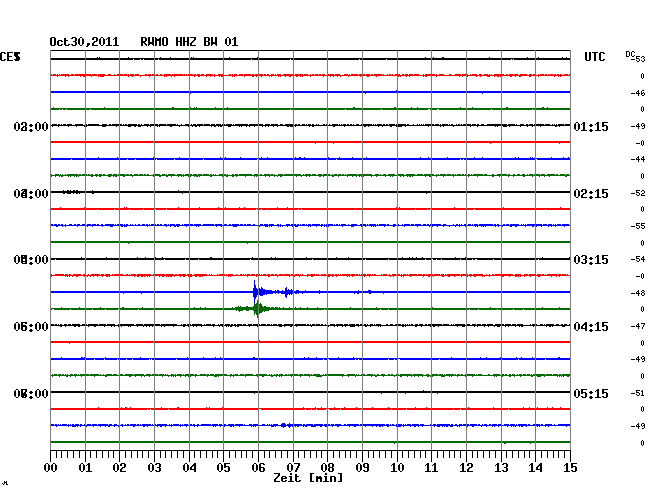Screen dimensions: 650x494
Task: Click the blue blip on the second-to-last trace
Action: click(x=286, y=425)
